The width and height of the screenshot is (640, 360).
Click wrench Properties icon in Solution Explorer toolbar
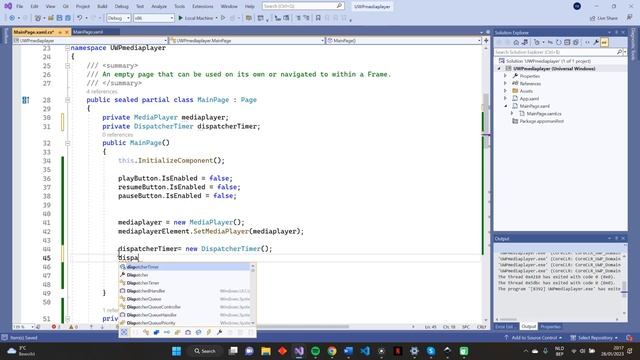[596, 42]
